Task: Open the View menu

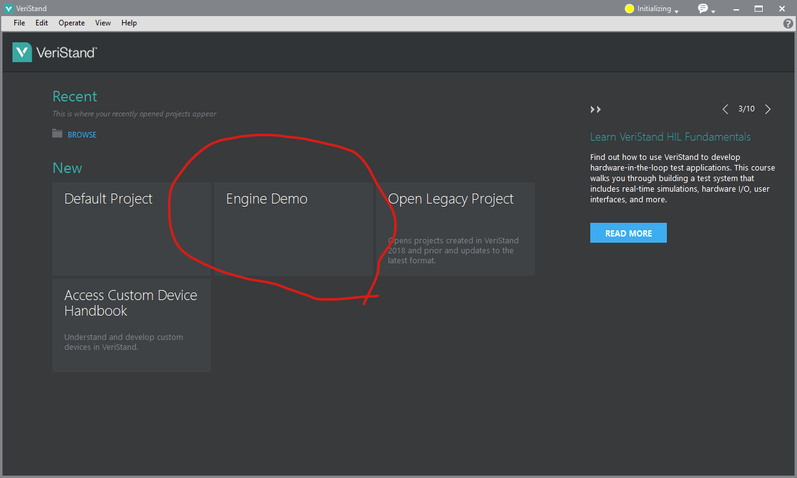Action: [103, 23]
